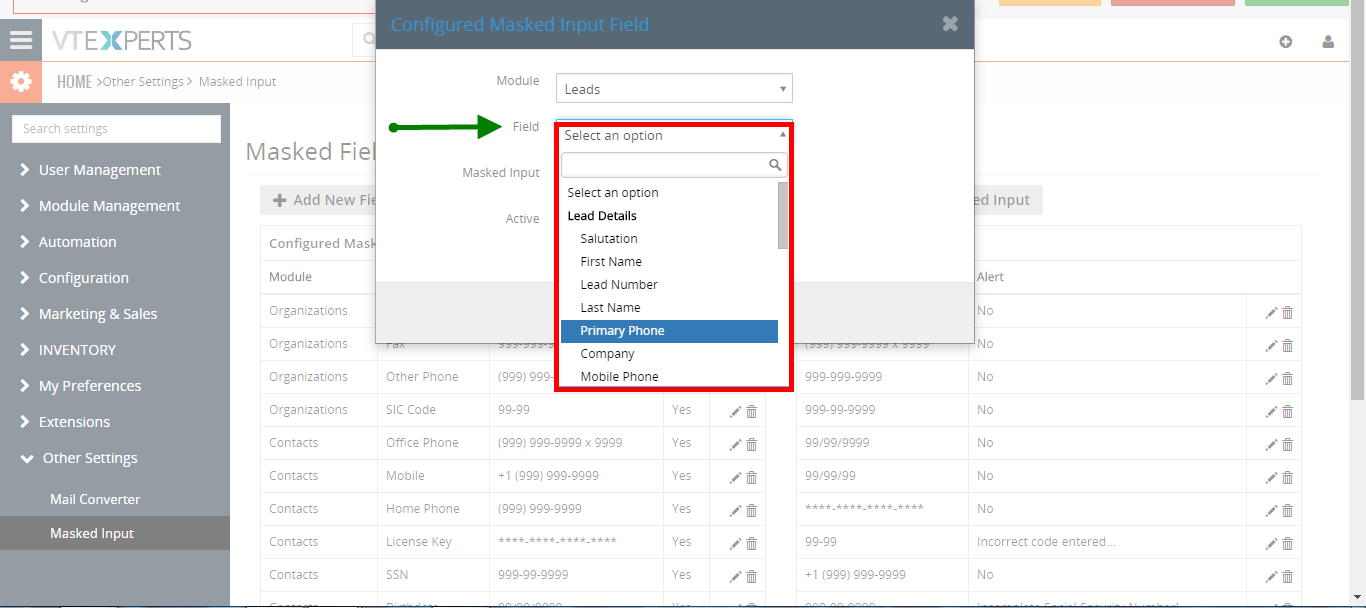Delete the Office Phone masked field row
Screen dimensions: 1366x608
[752, 444]
